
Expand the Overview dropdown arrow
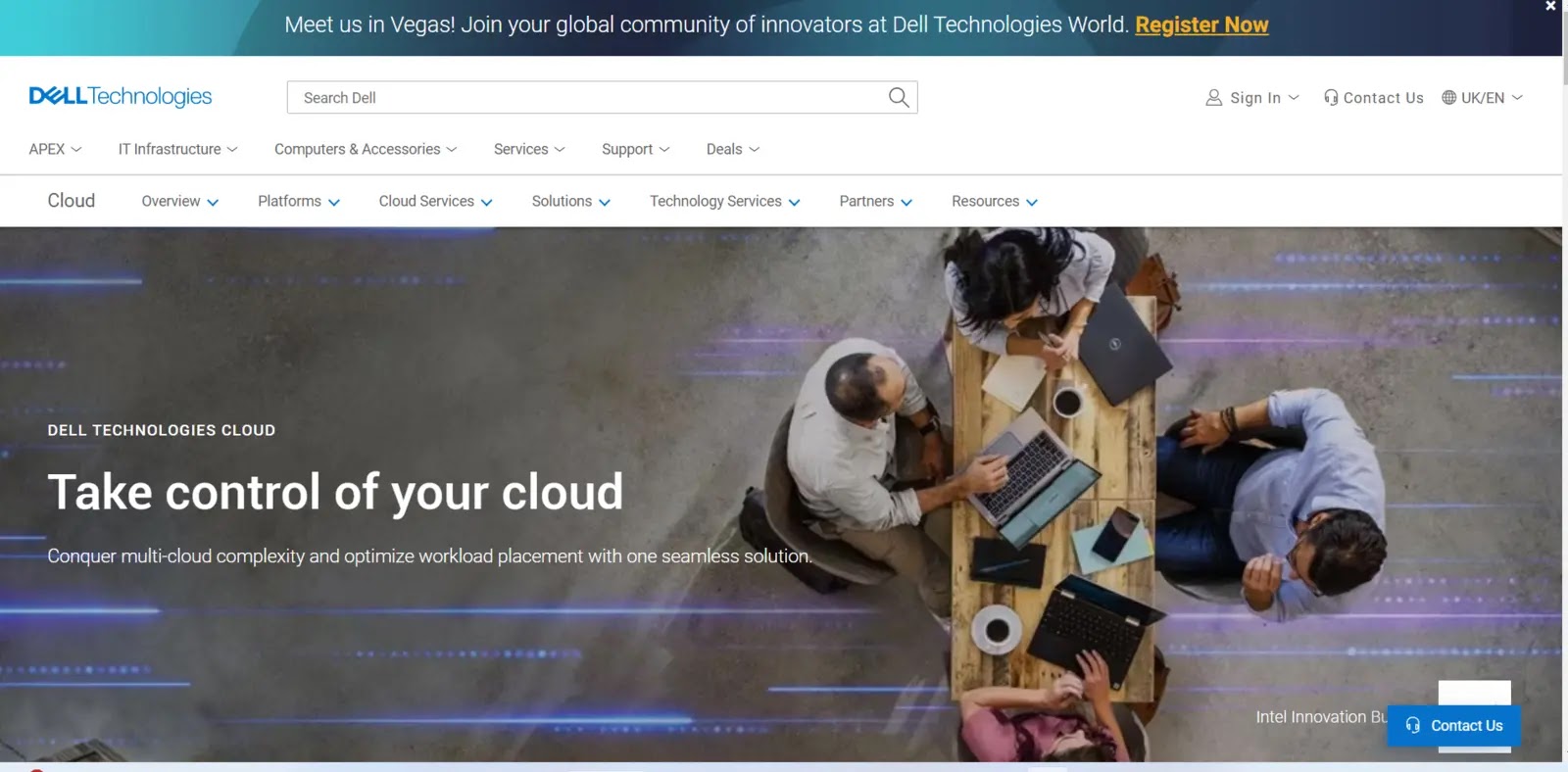pyautogui.click(x=213, y=203)
